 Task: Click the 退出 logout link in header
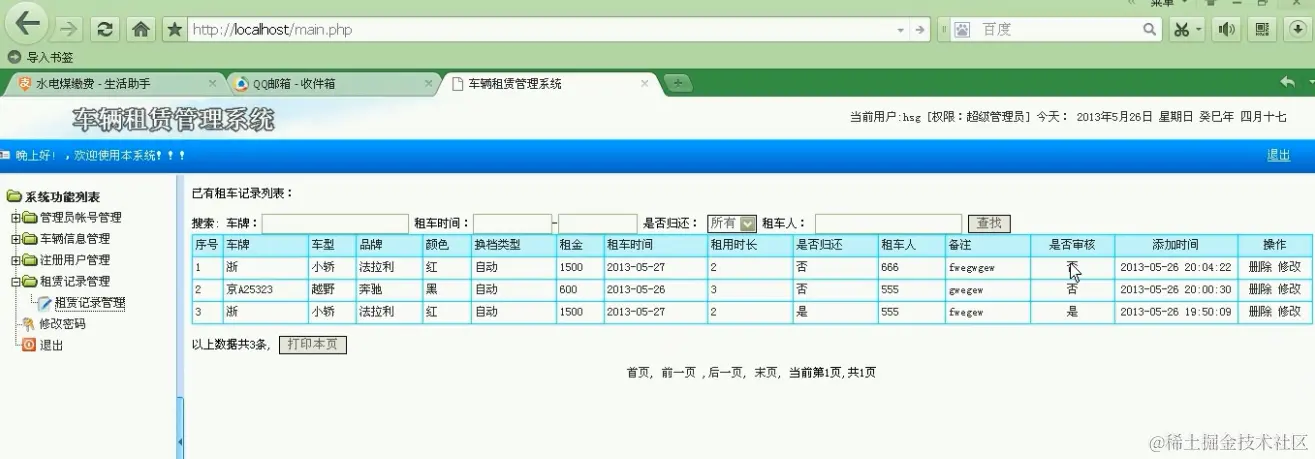click(x=1278, y=155)
